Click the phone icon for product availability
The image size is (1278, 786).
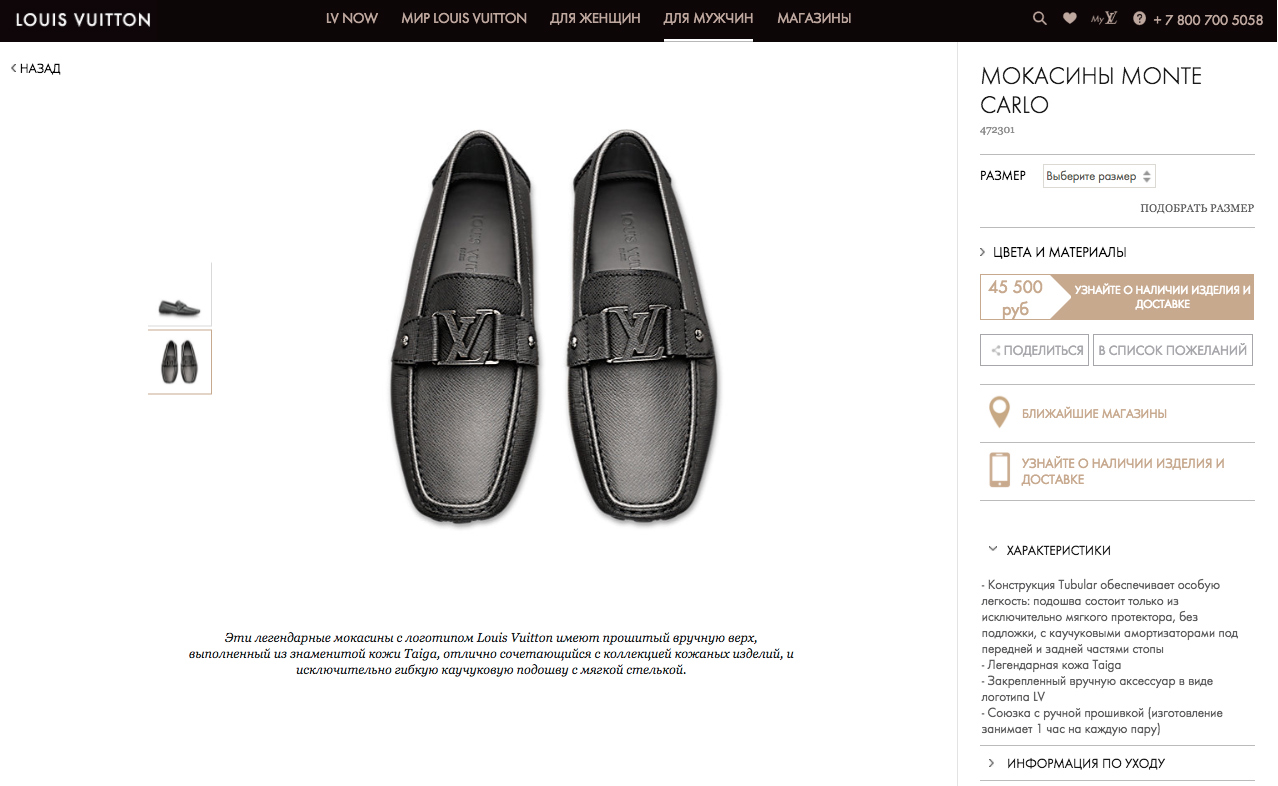(x=998, y=471)
